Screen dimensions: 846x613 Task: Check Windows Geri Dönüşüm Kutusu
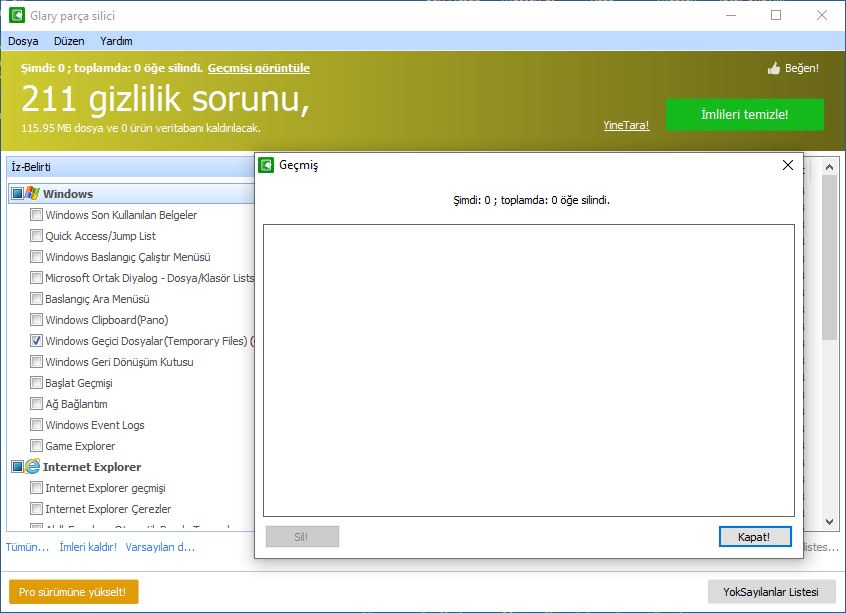[36, 362]
